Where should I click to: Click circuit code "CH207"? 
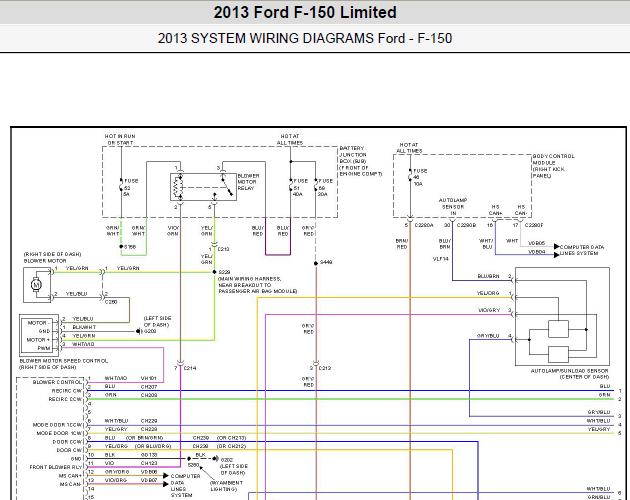[149, 387]
